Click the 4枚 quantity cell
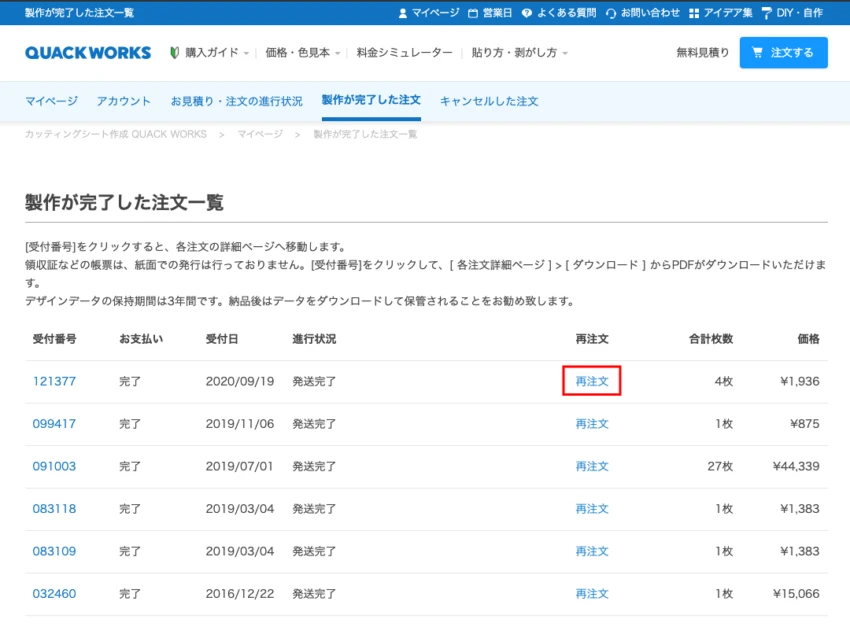Viewport: 850px width, 638px height. [x=724, y=381]
